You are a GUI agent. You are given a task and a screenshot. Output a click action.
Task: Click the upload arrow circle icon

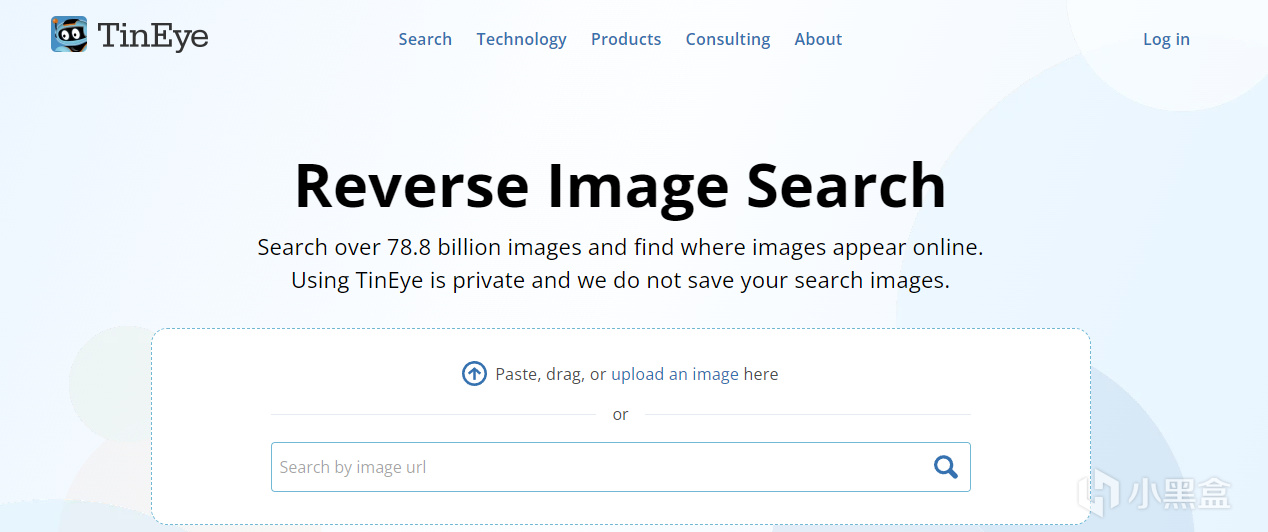[474, 374]
